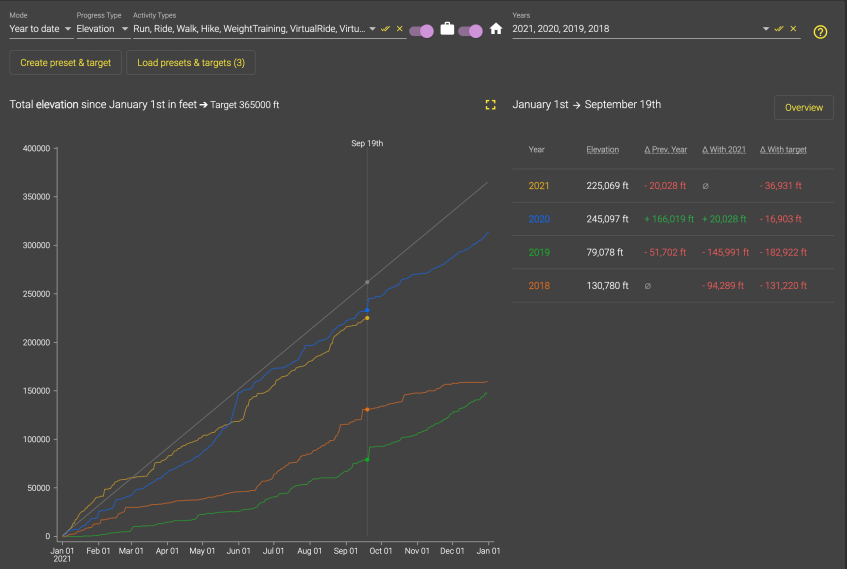Click the Δ With target column header

783,150
